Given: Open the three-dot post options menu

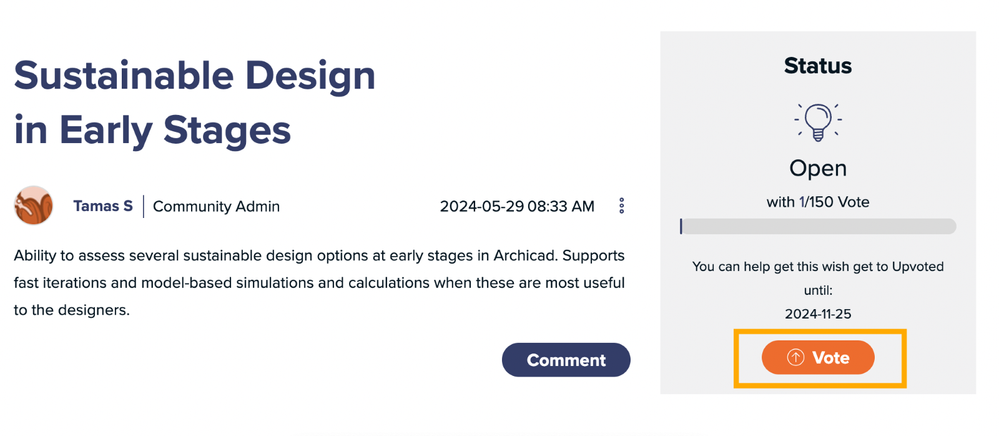Looking at the screenshot, I should tap(621, 206).
